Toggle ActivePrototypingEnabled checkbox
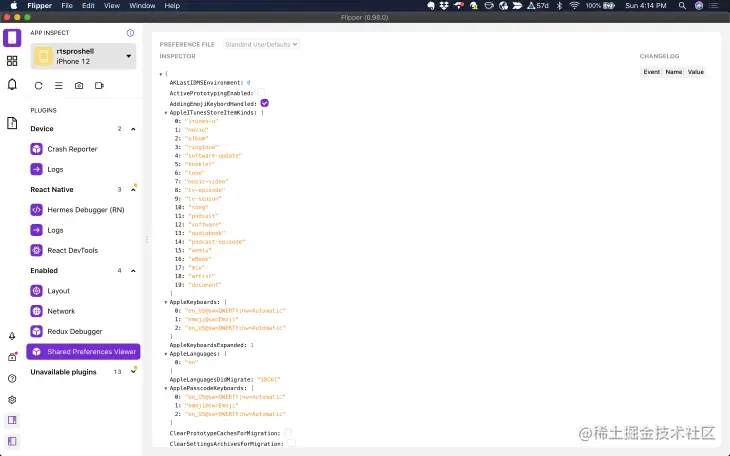 click(x=261, y=93)
